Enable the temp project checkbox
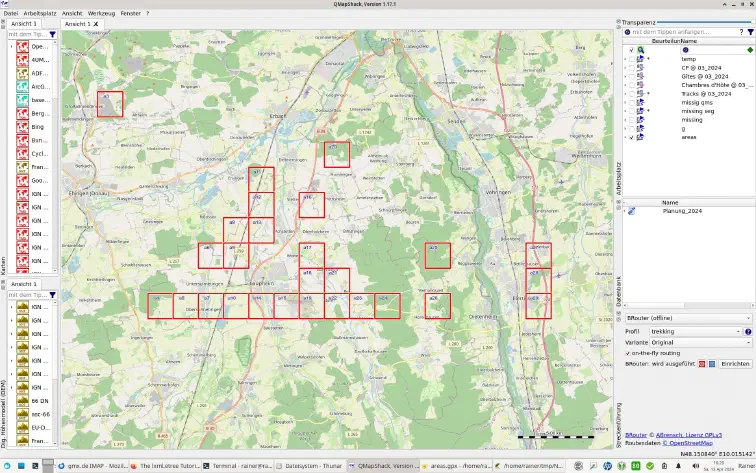 point(632,59)
